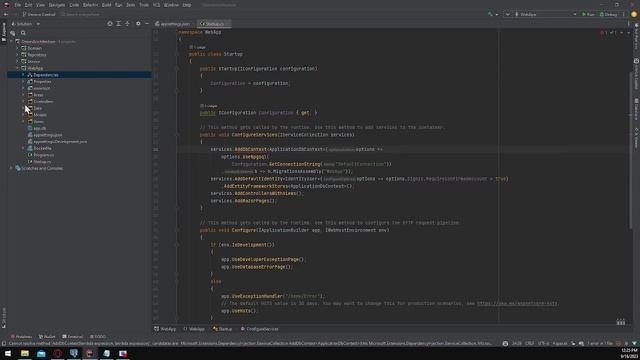
Task: Open the Refactor menu
Action: (x=90, y=5)
